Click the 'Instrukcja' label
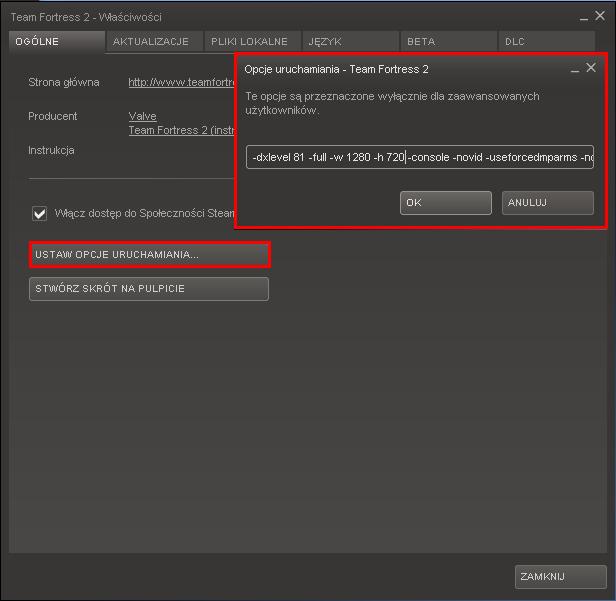The height and width of the screenshot is (601, 616). click(51, 150)
